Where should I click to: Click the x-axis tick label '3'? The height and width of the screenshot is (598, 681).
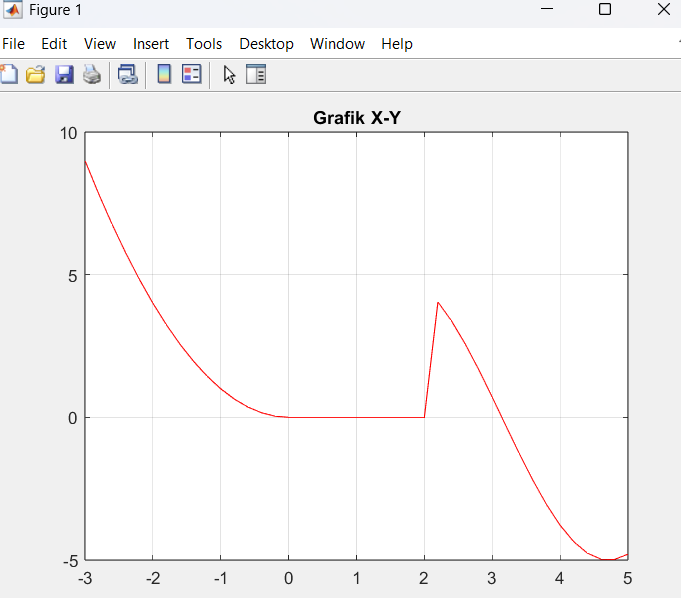tap(492, 578)
